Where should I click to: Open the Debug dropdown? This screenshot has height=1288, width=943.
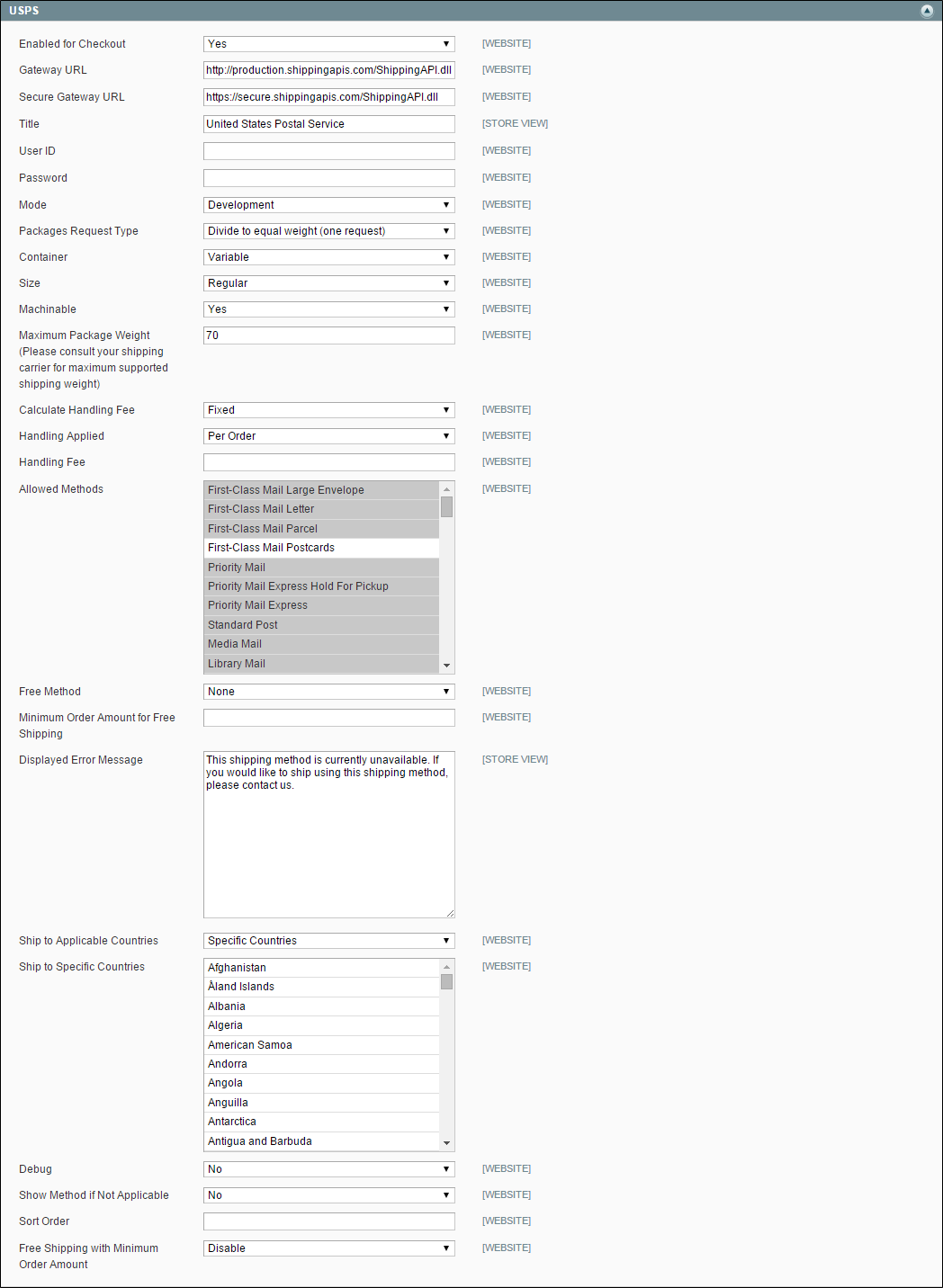point(329,1169)
